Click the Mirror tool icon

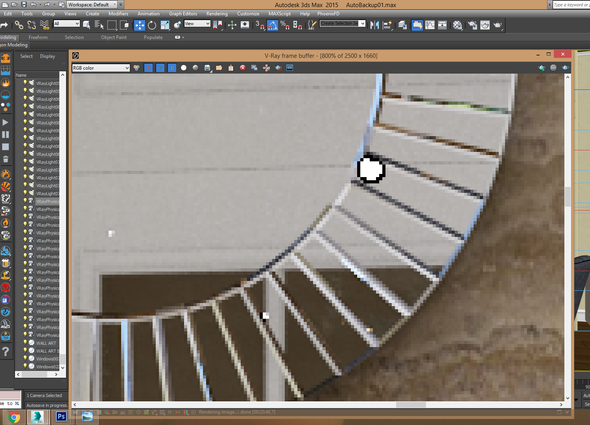pyautogui.click(x=374, y=25)
